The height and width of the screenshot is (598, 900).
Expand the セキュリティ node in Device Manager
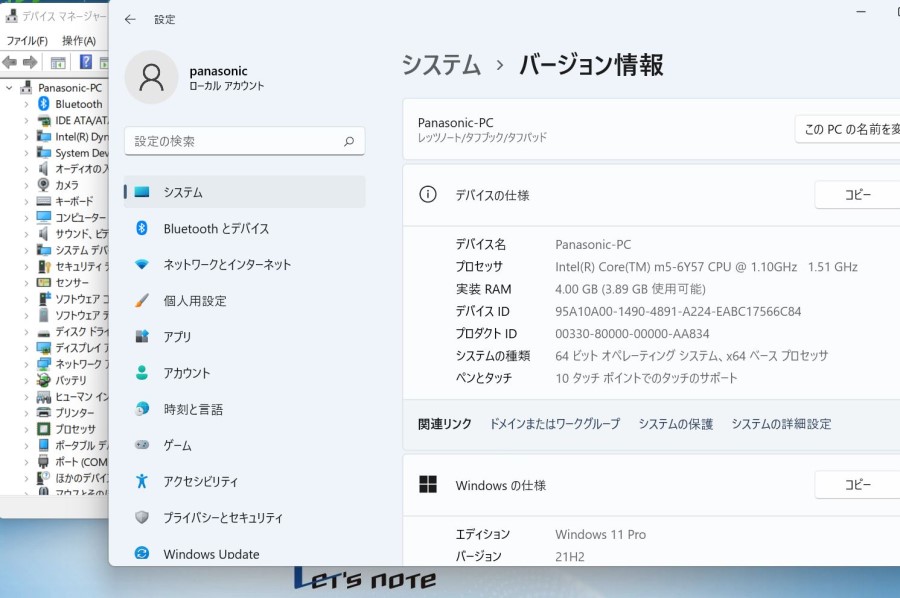(x=26, y=266)
